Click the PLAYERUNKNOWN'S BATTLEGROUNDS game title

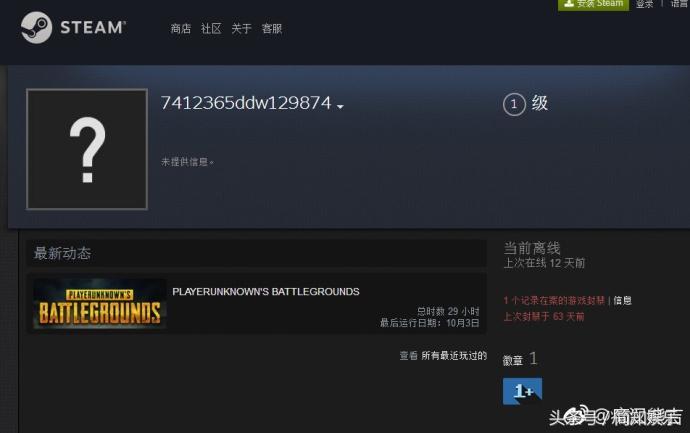(266, 292)
